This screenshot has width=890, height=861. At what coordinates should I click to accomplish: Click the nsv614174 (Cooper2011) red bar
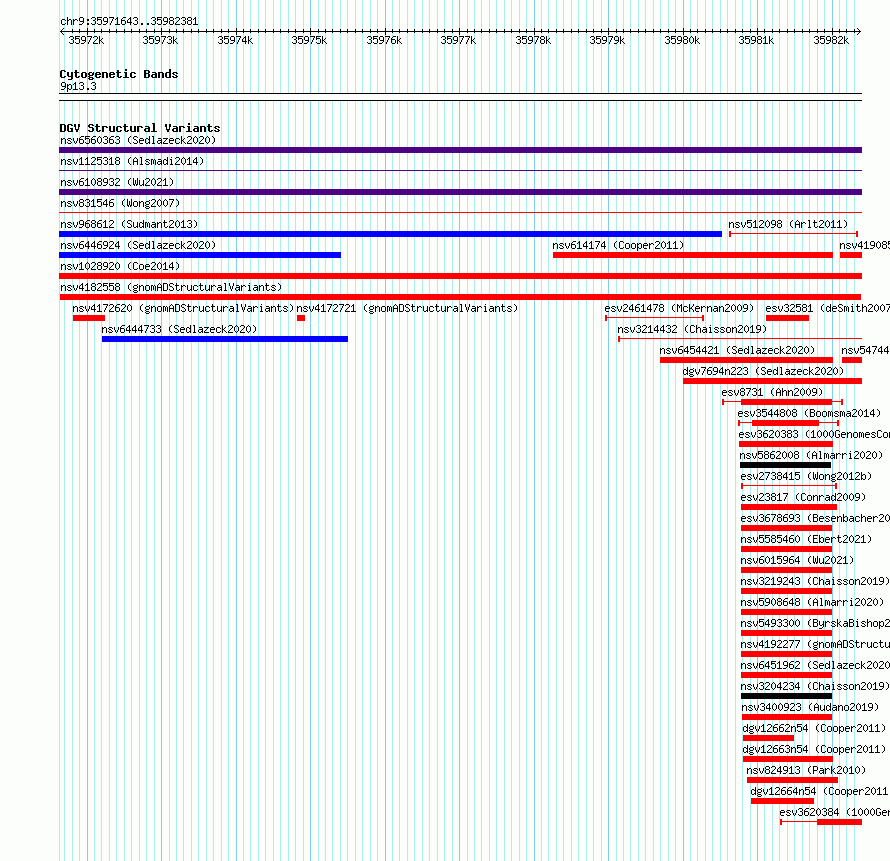692,255
